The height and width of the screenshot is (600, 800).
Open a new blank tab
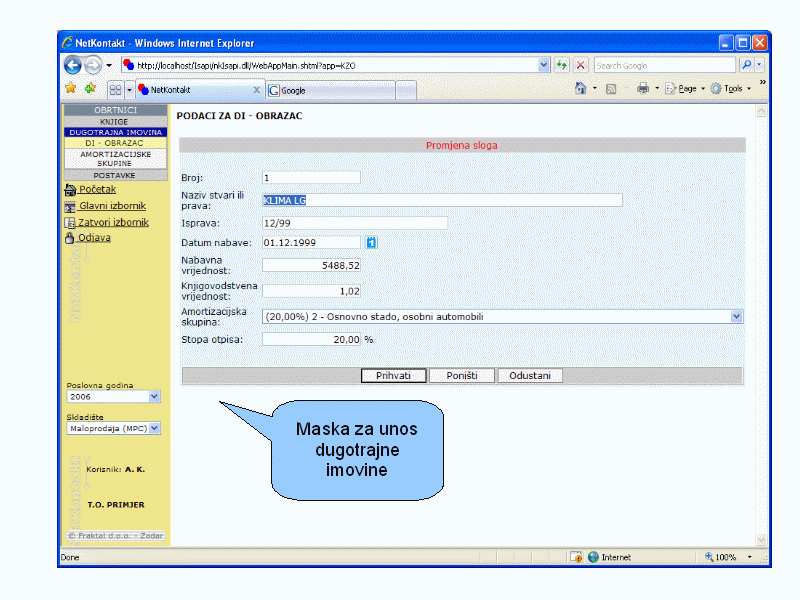(406, 90)
